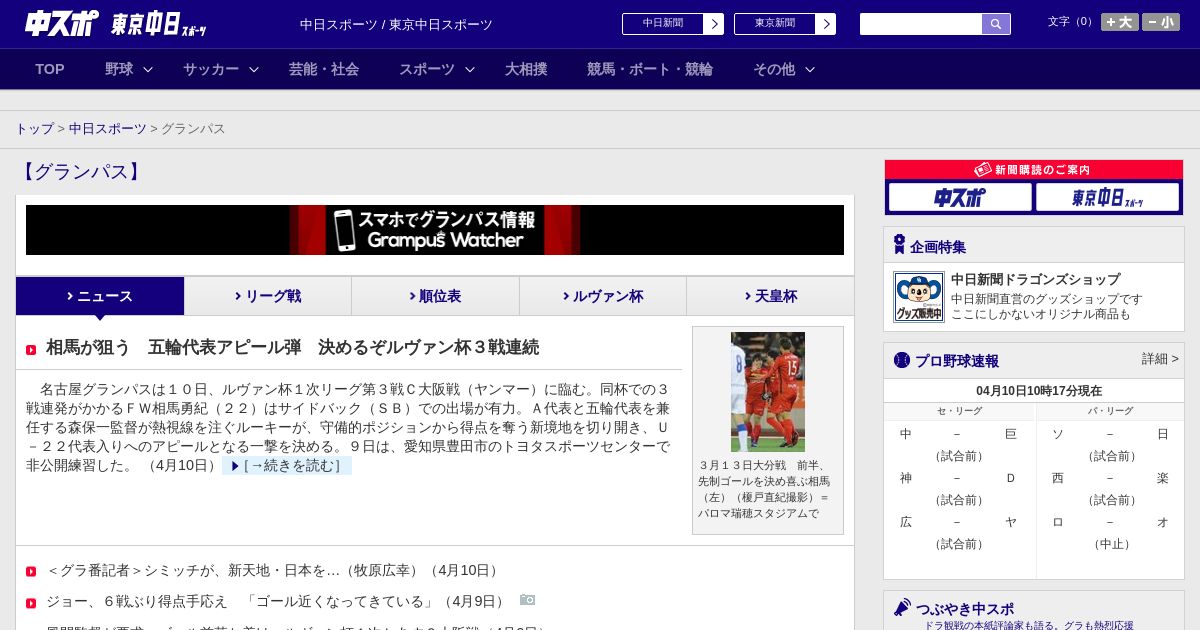Click camera icon beside ジョー article
1200x630 pixels.
pyautogui.click(x=527, y=600)
